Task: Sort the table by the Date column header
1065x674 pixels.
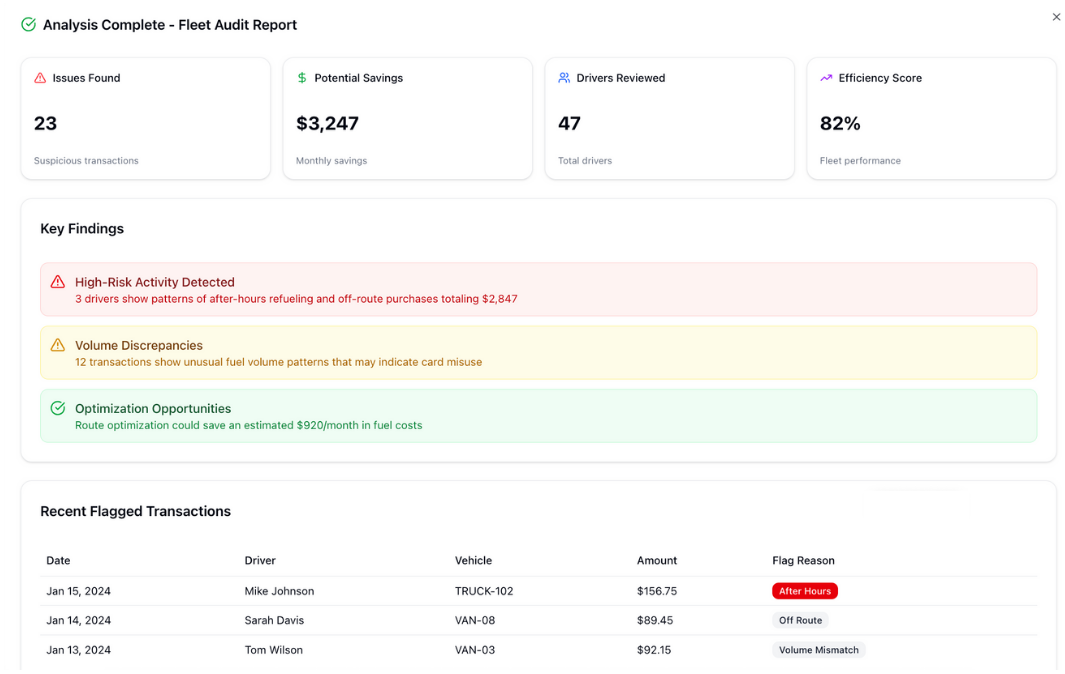Action: (58, 560)
